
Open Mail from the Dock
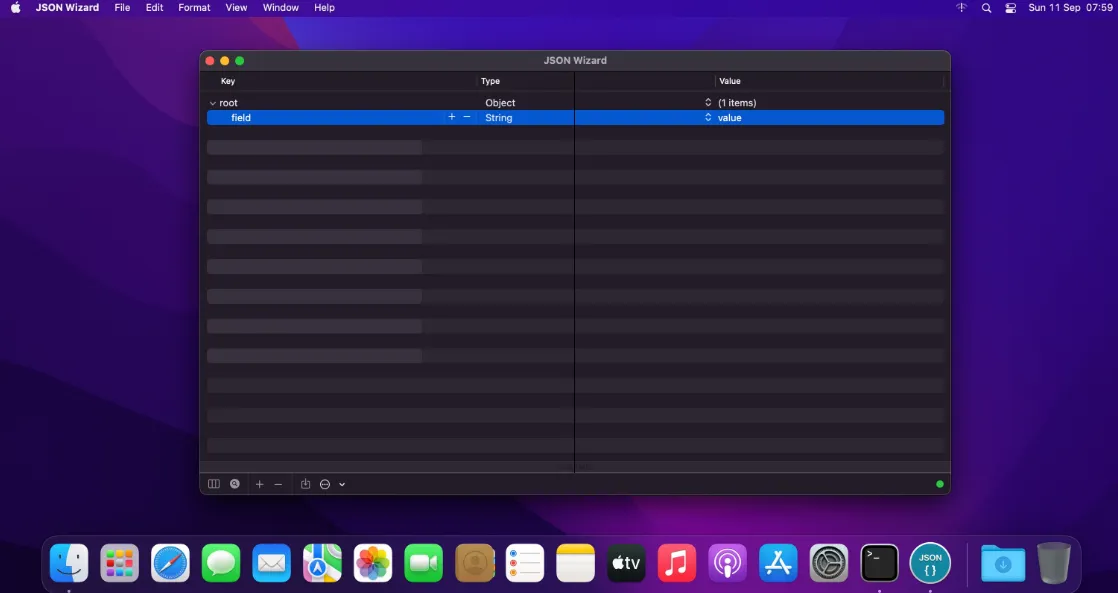(272, 563)
